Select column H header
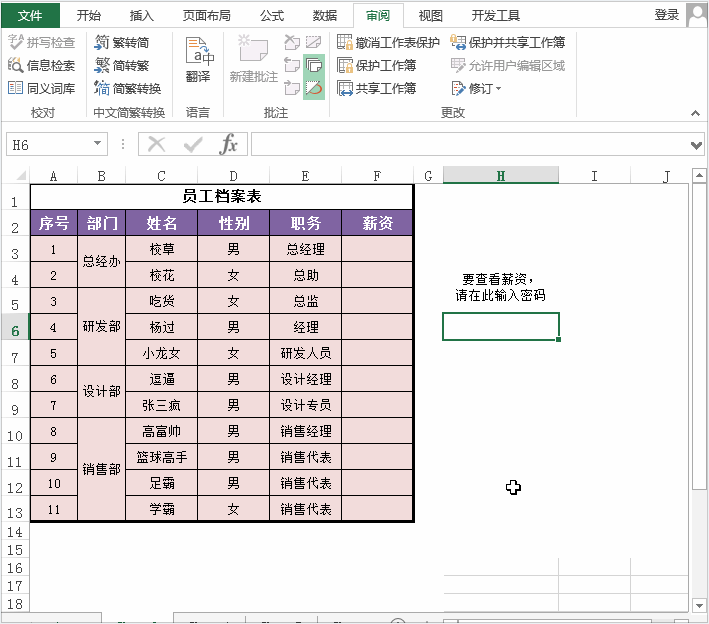Image resolution: width=709 pixels, height=624 pixels. click(x=501, y=175)
